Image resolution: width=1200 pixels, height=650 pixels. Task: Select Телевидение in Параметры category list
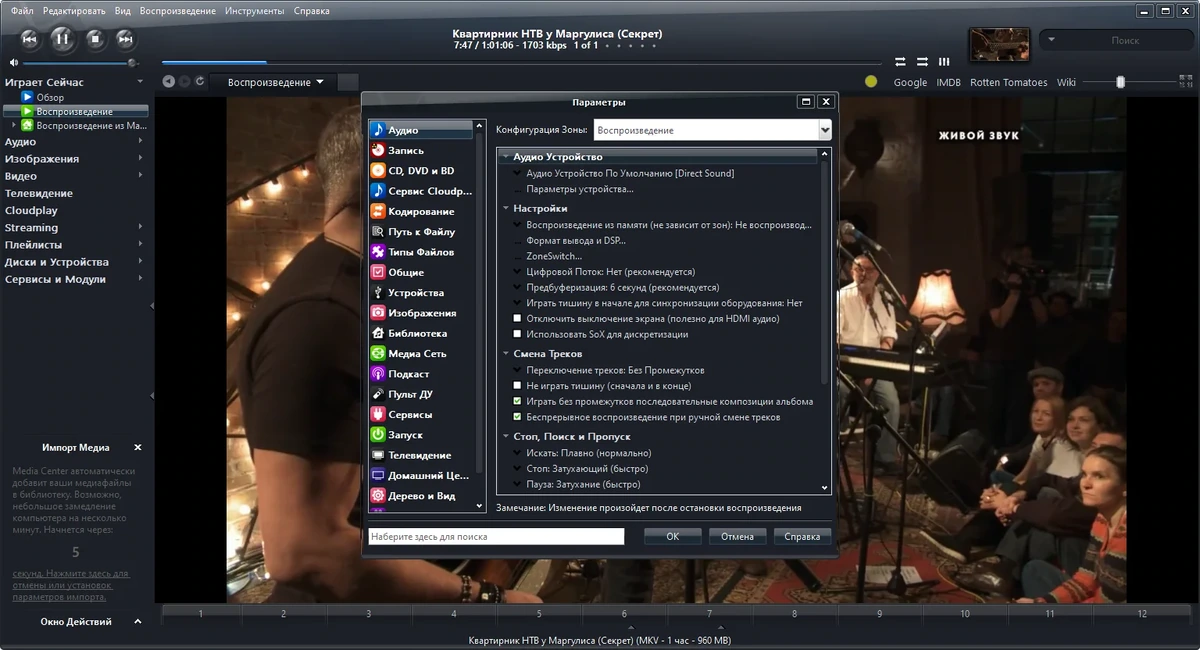[x=420, y=455]
